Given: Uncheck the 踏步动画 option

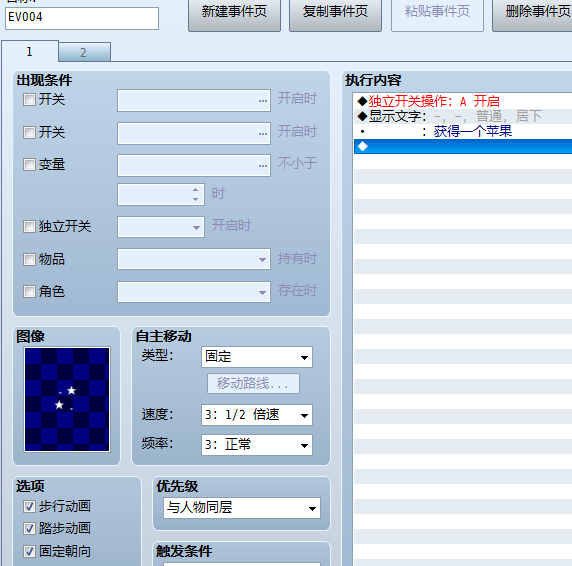Looking at the screenshot, I should tap(29, 528).
